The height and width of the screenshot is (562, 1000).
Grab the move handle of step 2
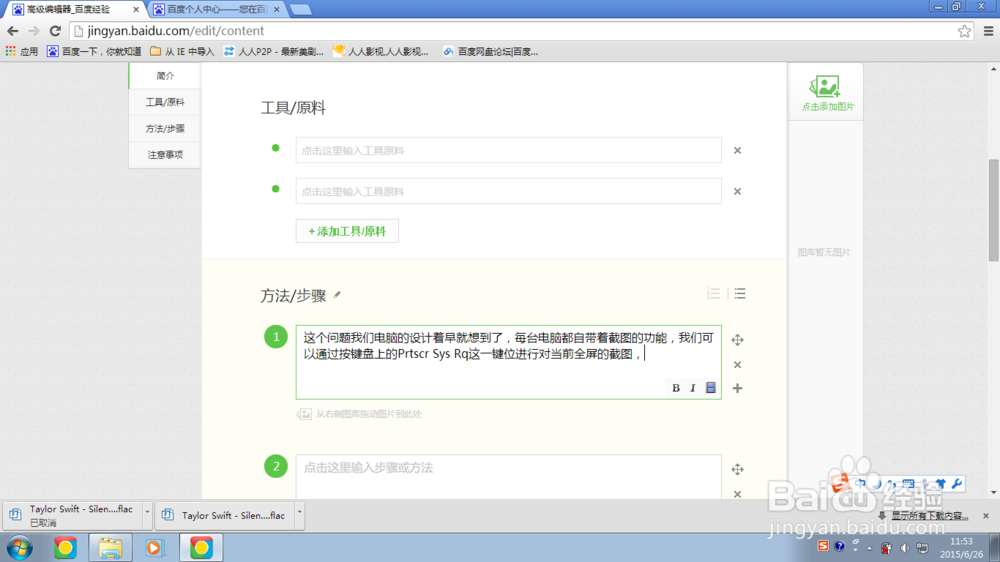click(737, 470)
